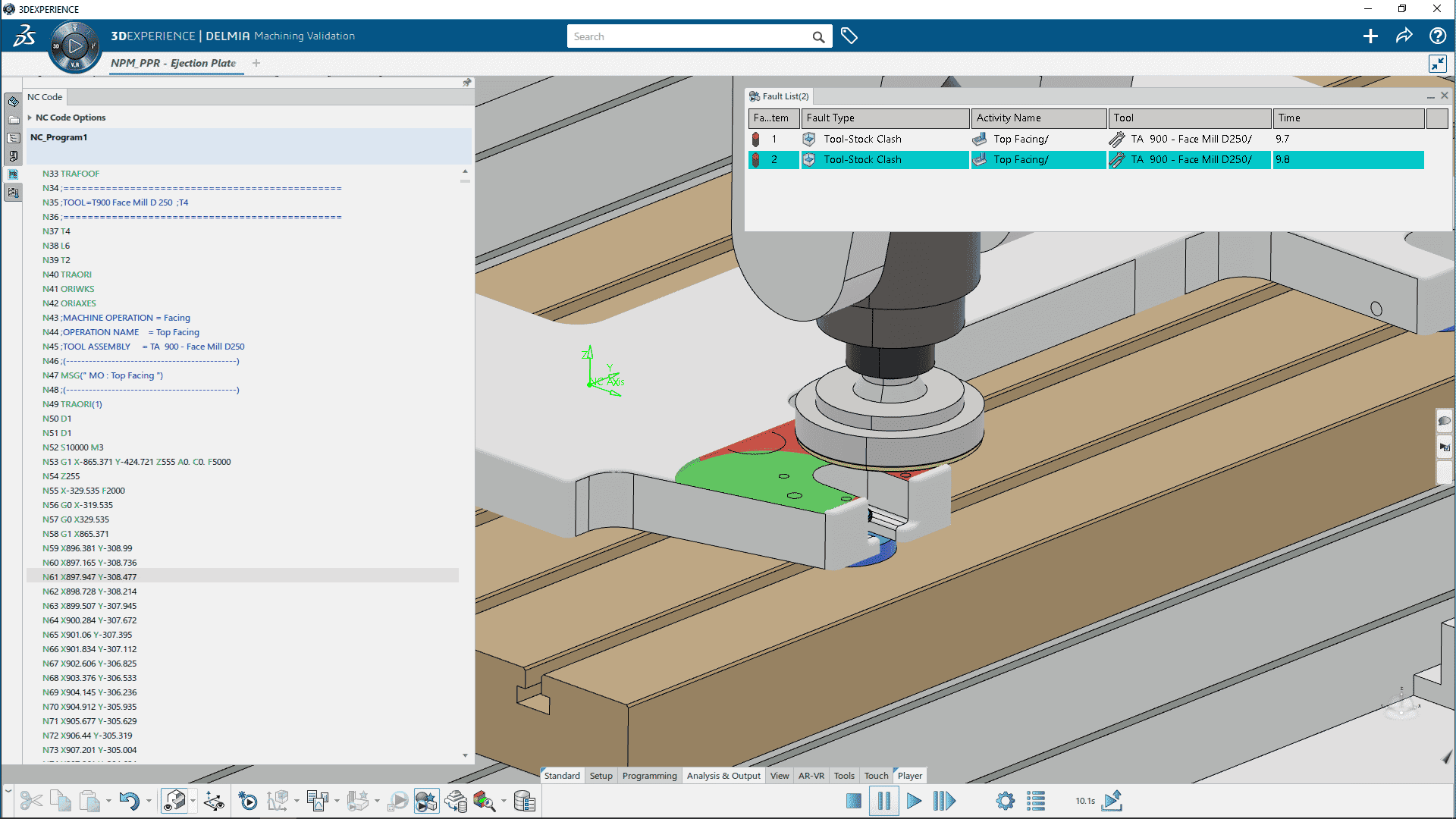Open the dropdown arrow beside the undo button
Viewport: 1456px width, 819px height.
coord(149,801)
